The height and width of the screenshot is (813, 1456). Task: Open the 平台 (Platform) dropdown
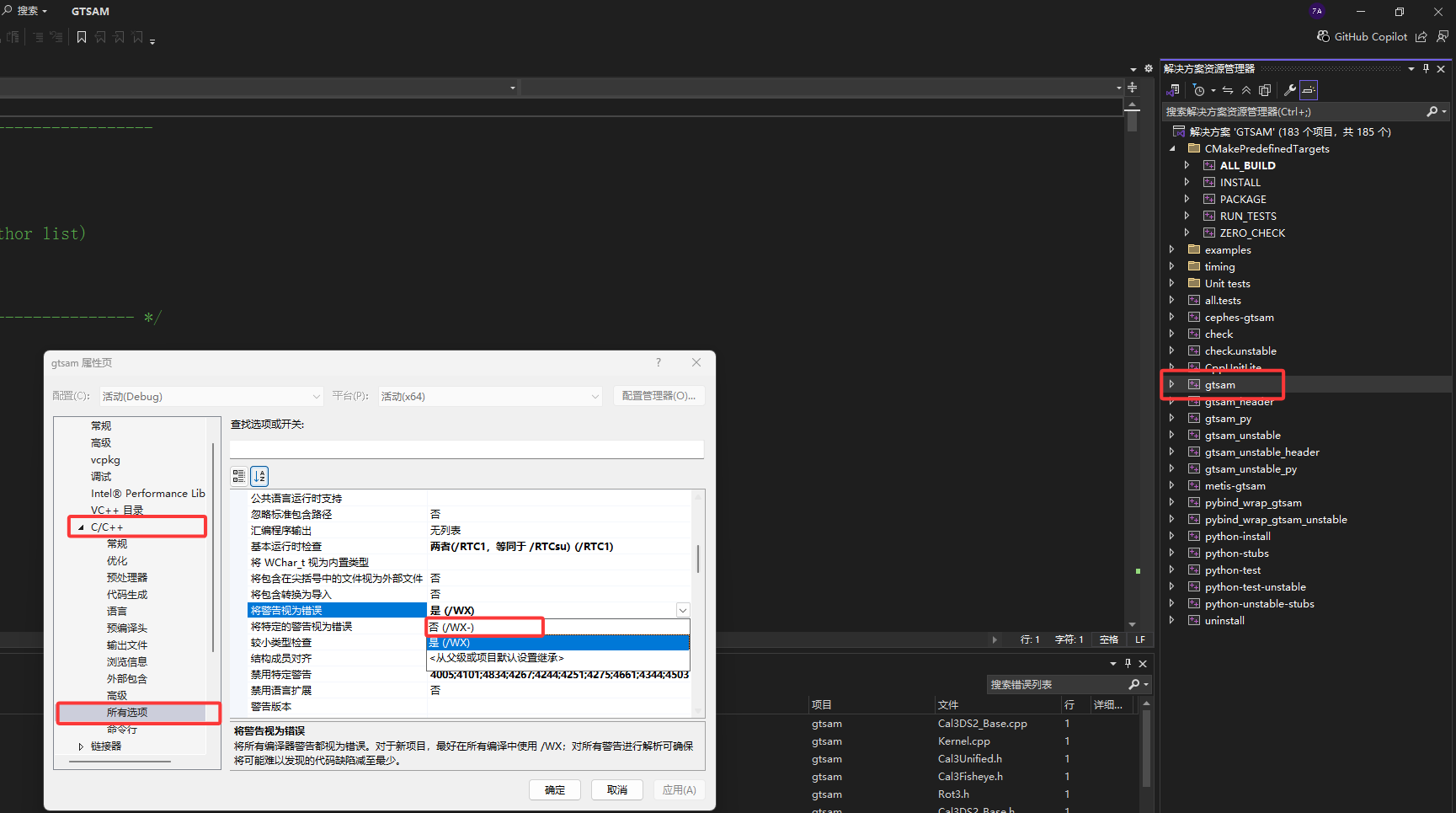click(x=490, y=396)
